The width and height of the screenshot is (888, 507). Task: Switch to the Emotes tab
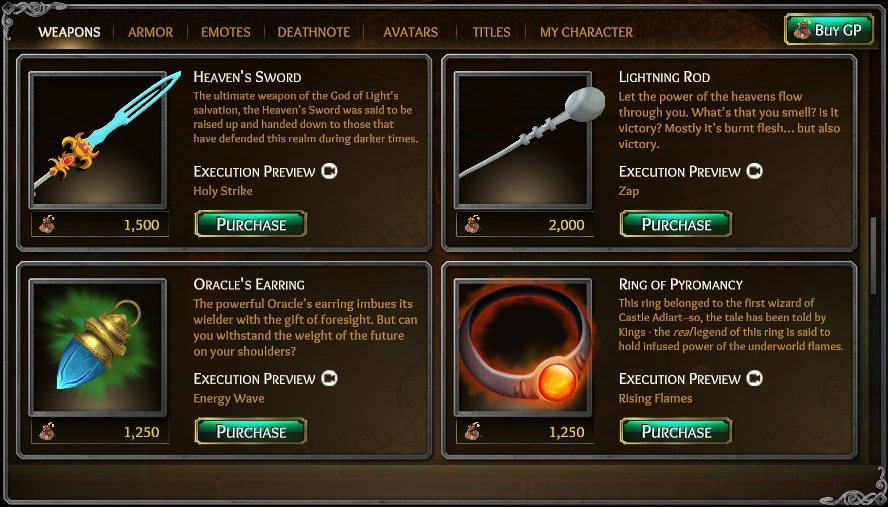(225, 32)
